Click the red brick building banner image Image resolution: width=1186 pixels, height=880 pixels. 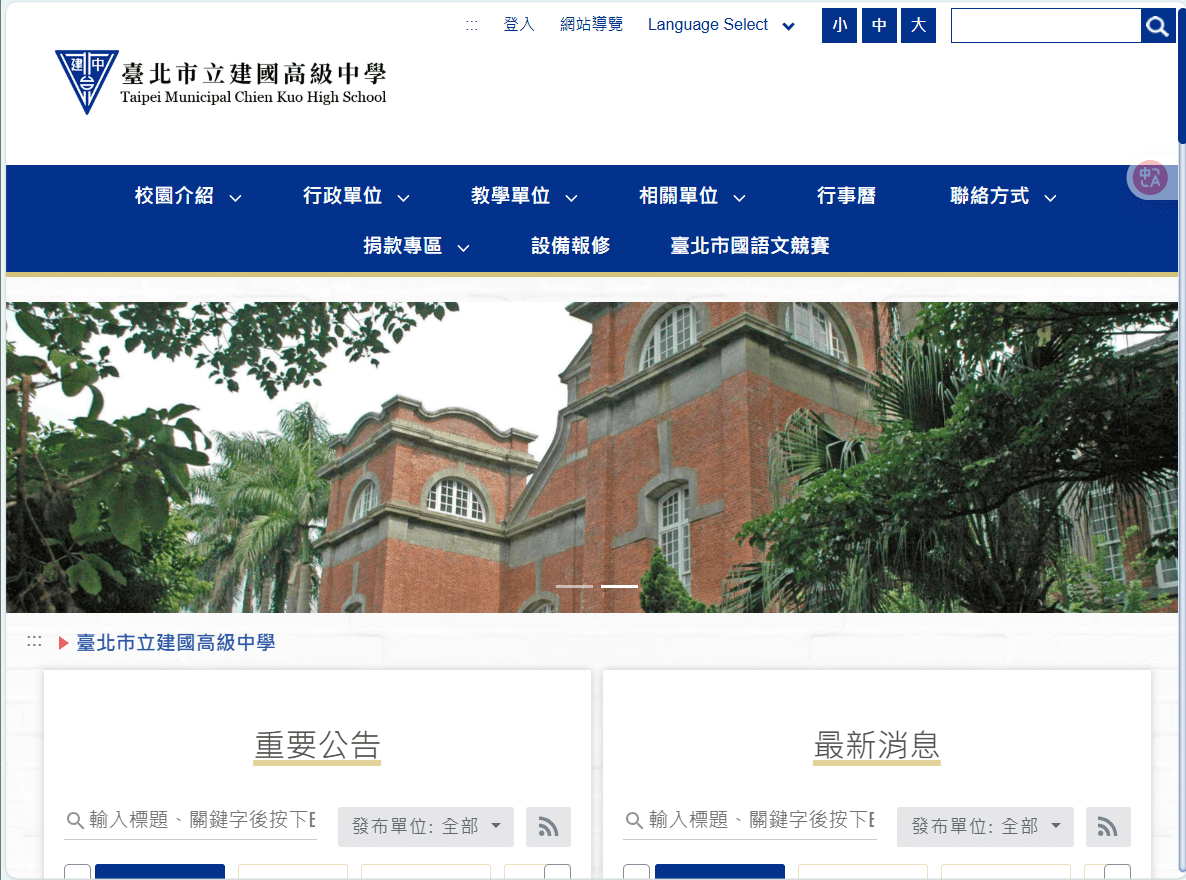[x=591, y=457]
